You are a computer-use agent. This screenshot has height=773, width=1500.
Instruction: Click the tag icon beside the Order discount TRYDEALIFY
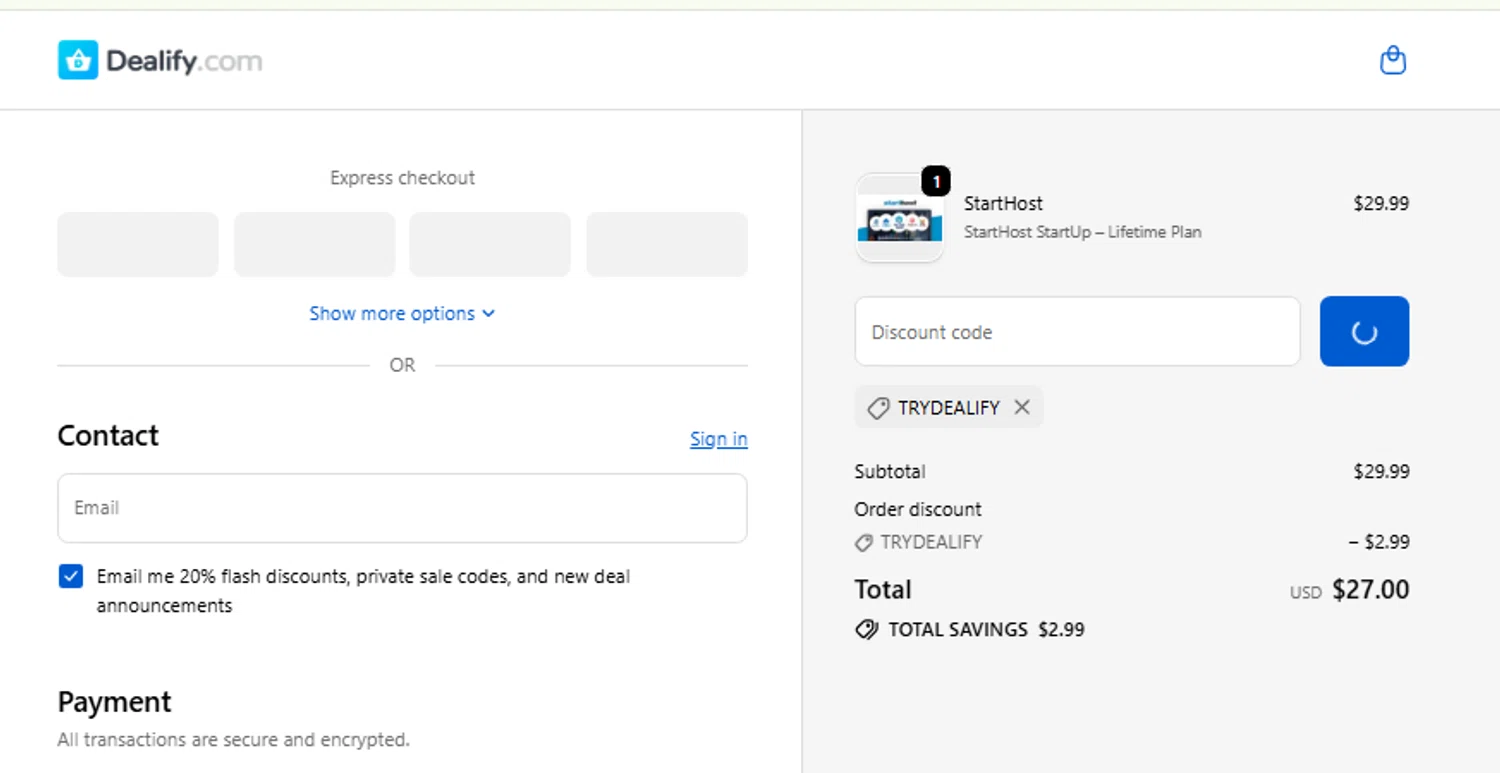pos(864,542)
